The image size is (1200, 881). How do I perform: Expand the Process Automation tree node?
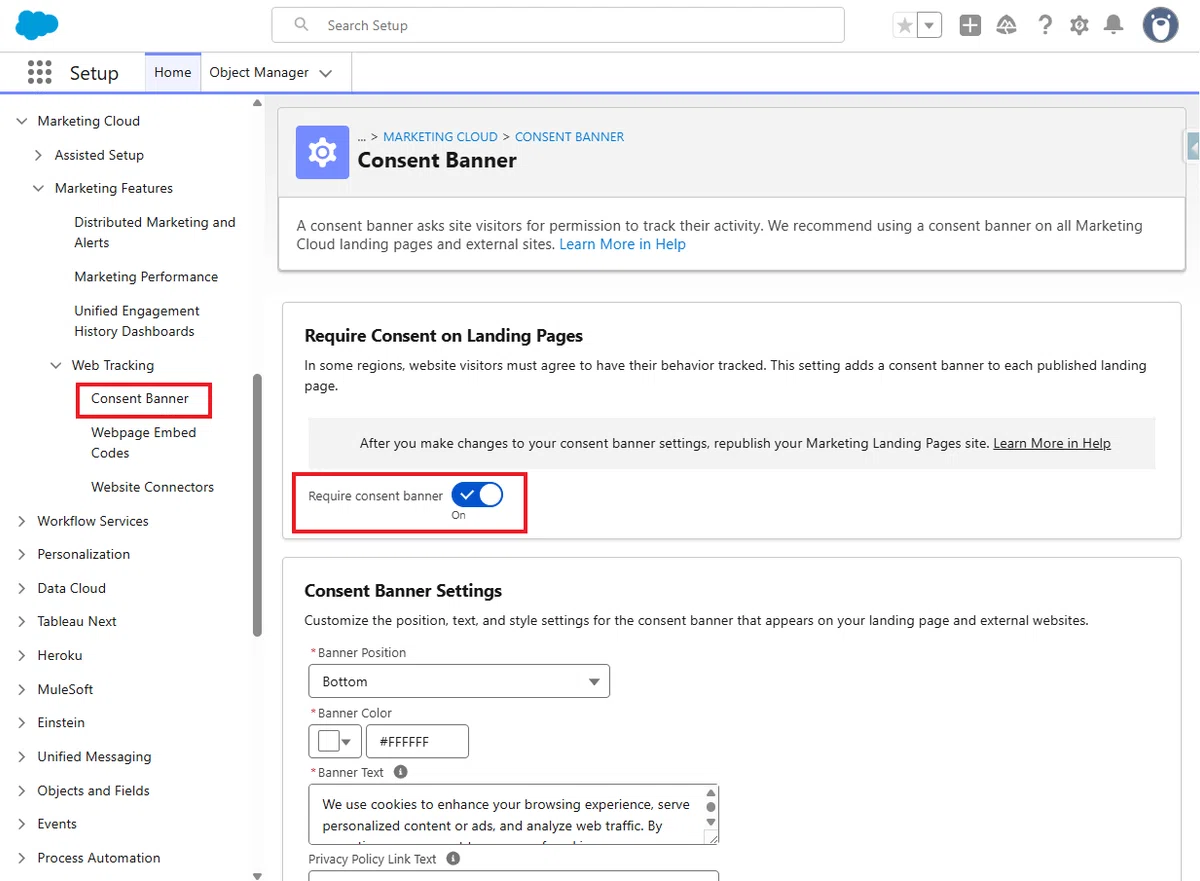pos(22,858)
